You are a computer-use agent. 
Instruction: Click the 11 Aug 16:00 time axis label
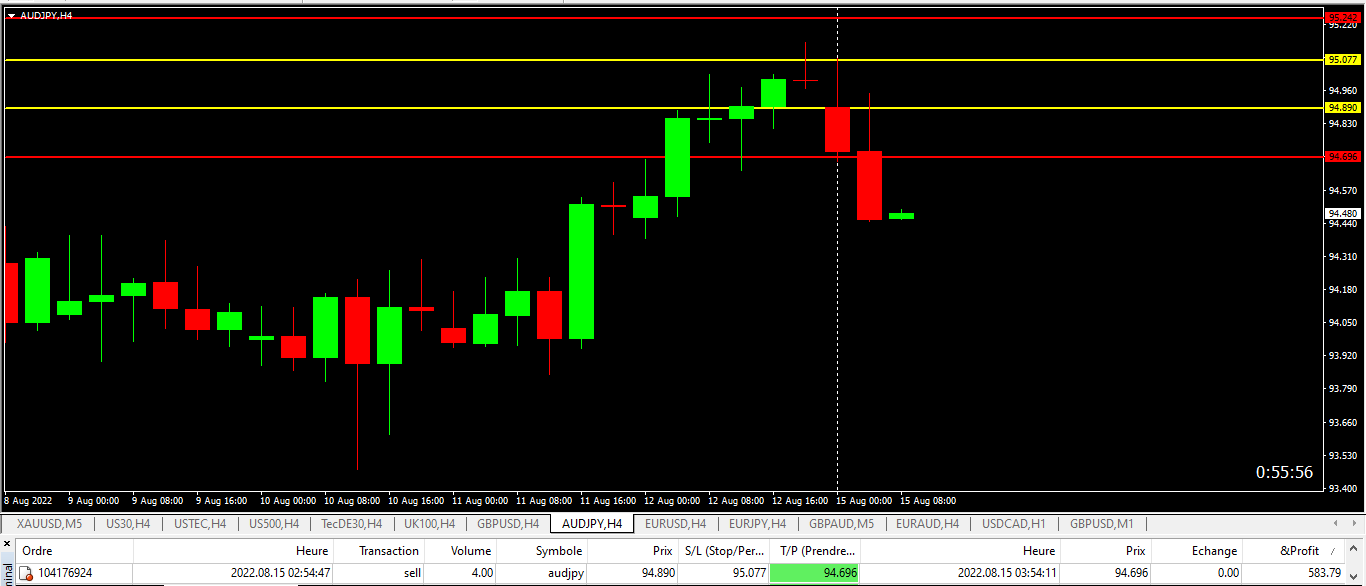[x=609, y=500]
